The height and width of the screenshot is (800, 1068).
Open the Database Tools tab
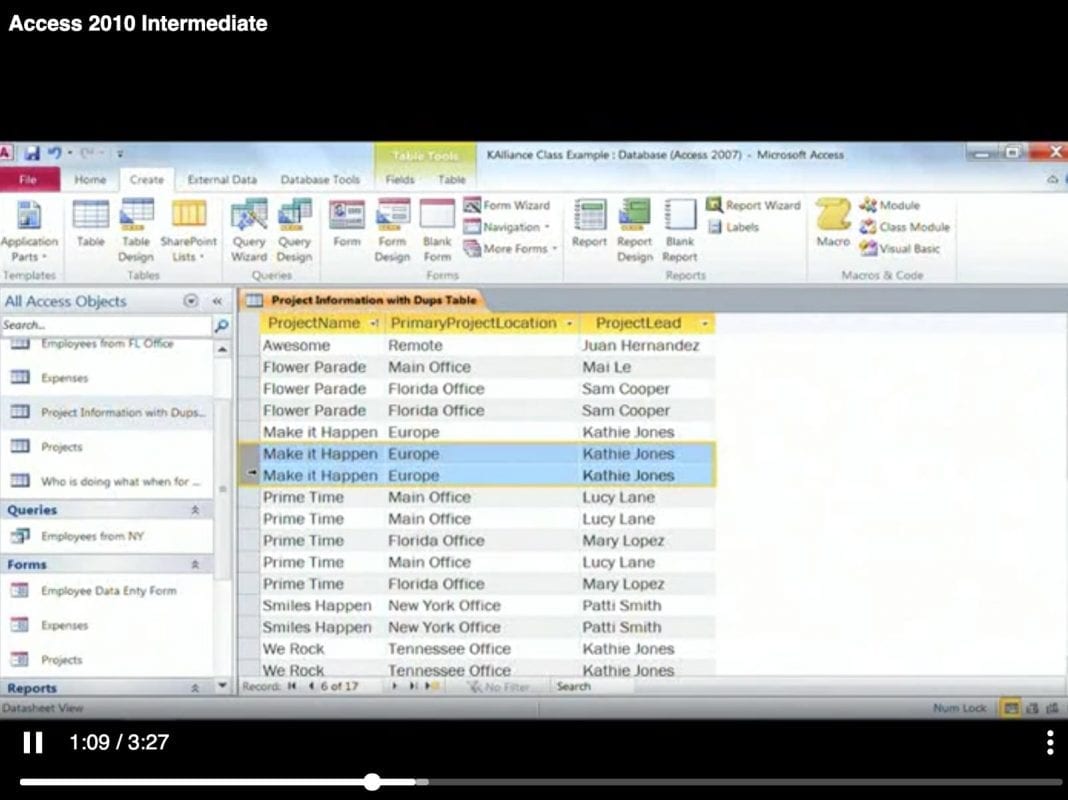[319, 180]
